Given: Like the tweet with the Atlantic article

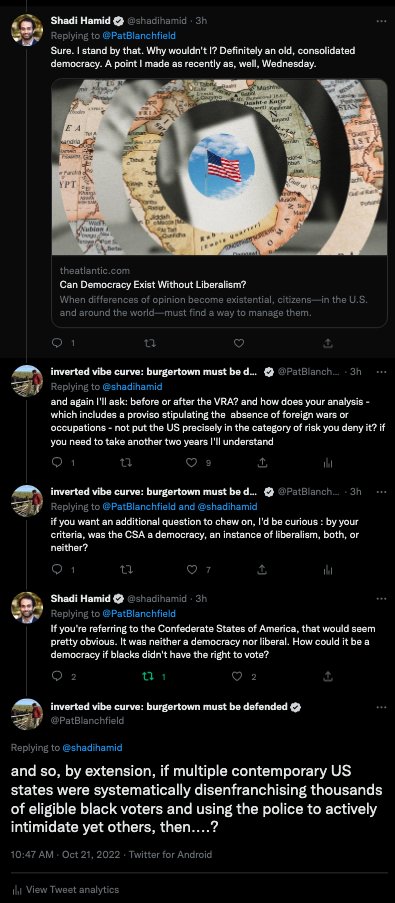Looking at the screenshot, I should coord(238,343).
